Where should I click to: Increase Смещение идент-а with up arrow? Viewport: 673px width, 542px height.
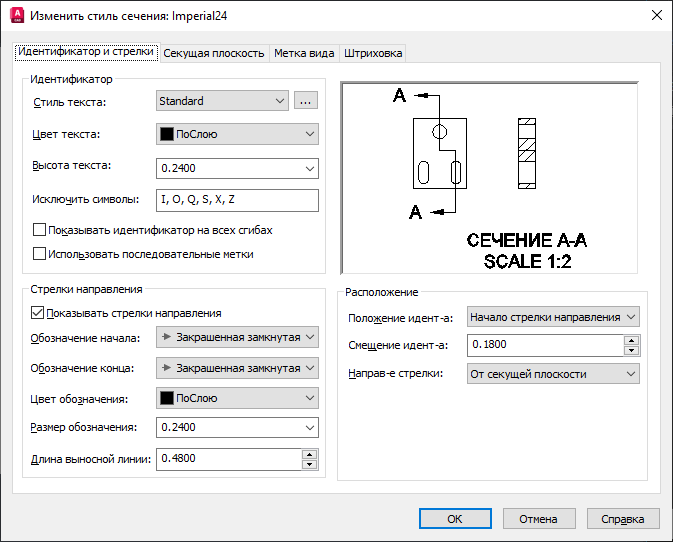(631, 341)
